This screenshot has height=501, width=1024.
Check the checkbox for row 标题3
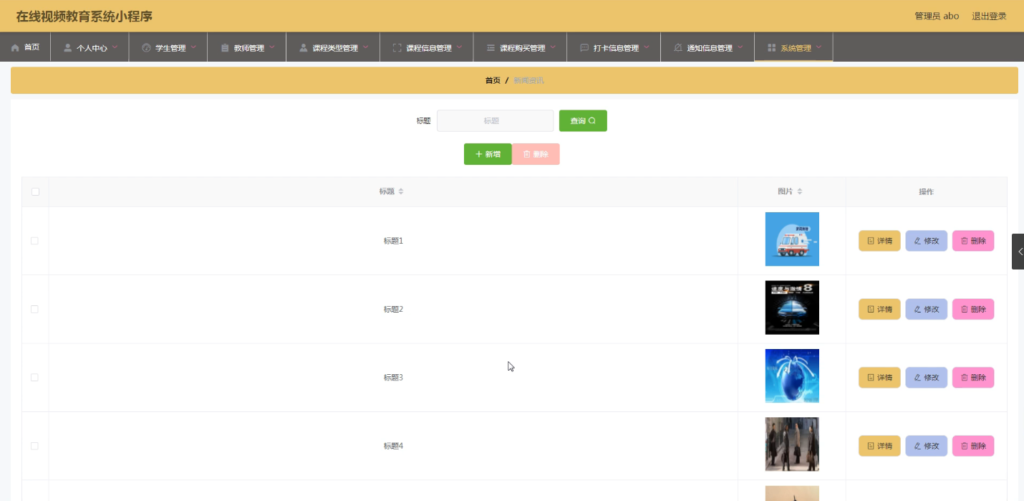tap(35, 378)
